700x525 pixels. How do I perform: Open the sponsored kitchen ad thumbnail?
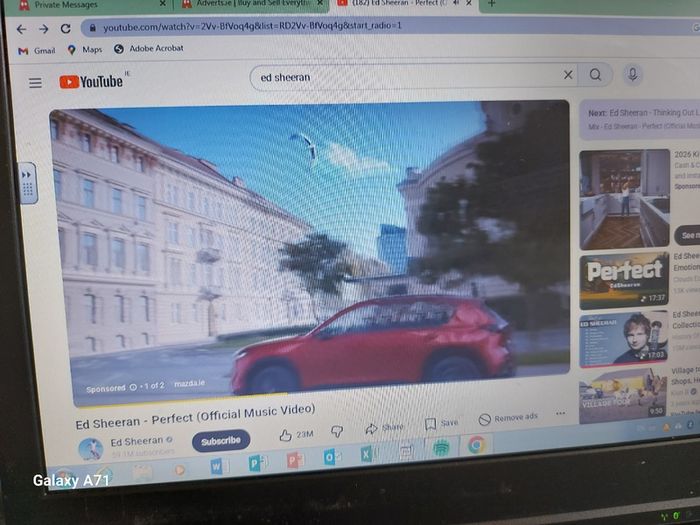pyautogui.click(x=625, y=199)
